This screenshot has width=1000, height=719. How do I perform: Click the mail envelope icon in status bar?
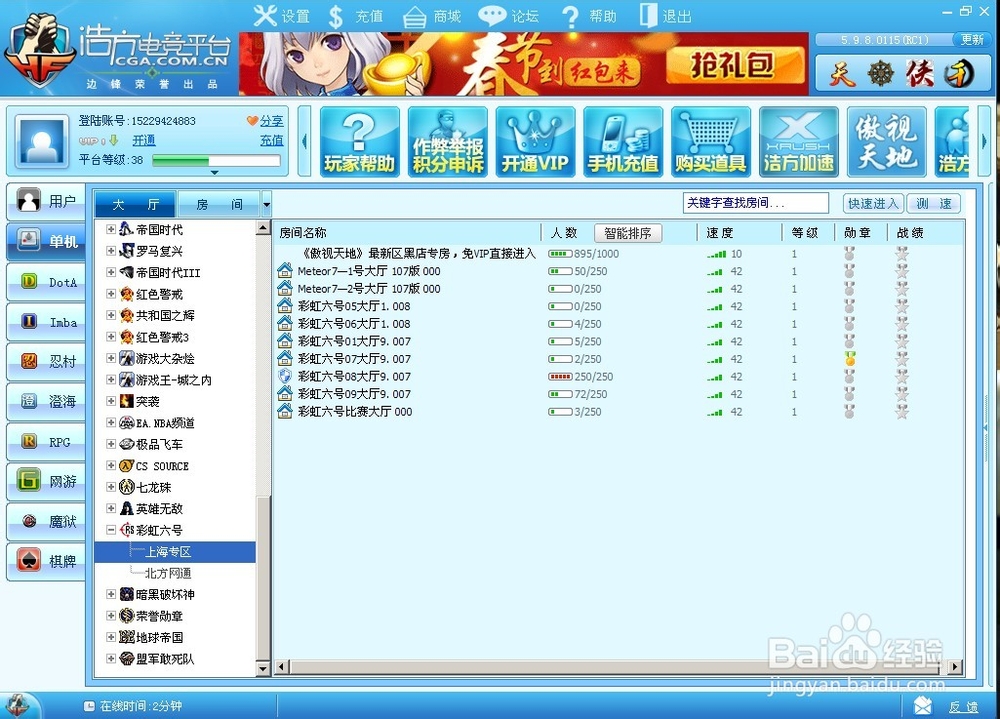click(x=923, y=706)
